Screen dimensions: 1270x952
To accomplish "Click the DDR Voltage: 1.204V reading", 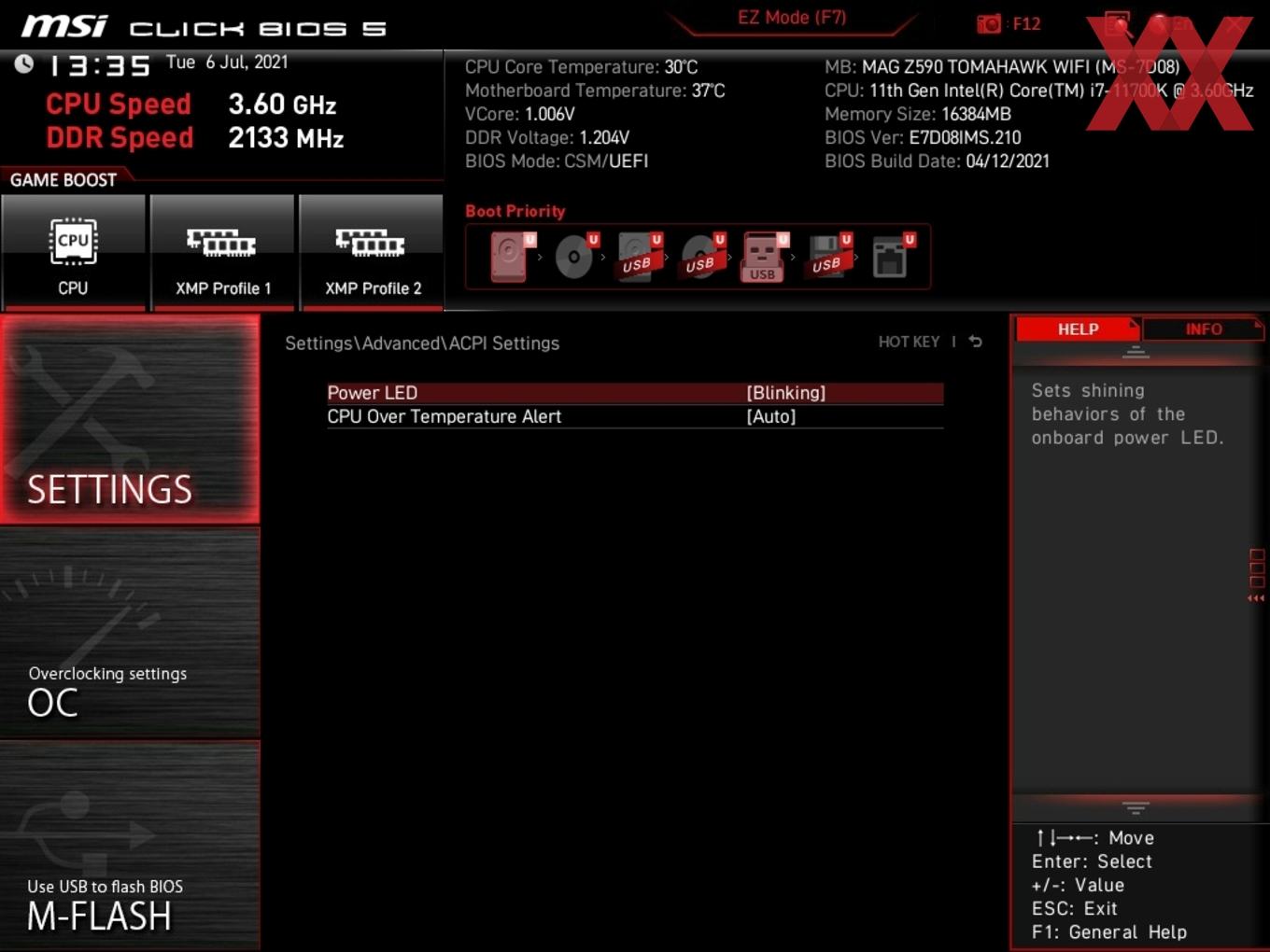I will [x=547, y=137].
